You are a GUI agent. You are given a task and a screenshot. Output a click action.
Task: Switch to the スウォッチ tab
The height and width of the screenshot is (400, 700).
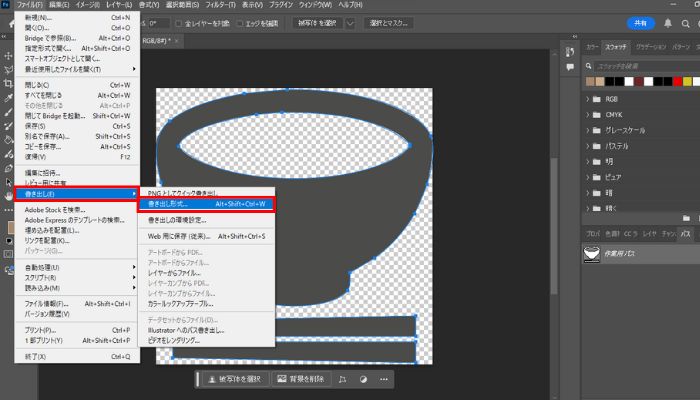616,47
